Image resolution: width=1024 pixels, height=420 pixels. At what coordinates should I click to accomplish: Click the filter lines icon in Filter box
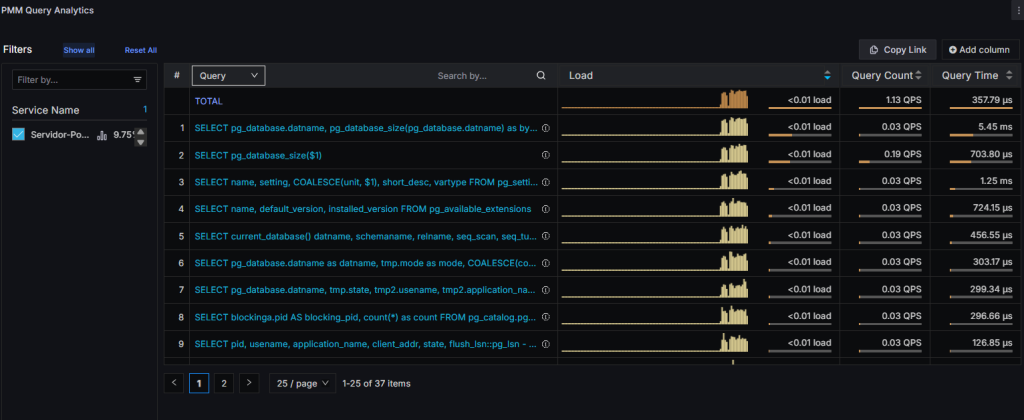(x=137, y=79)
